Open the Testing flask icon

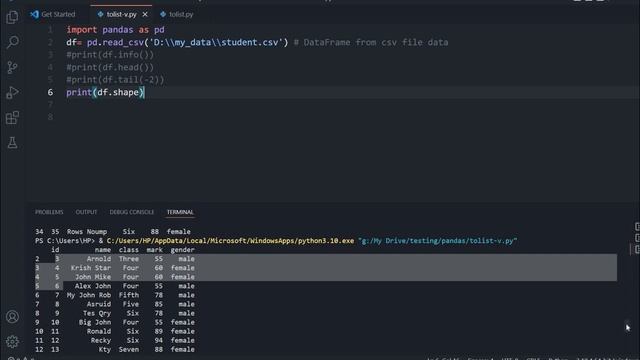12,142
